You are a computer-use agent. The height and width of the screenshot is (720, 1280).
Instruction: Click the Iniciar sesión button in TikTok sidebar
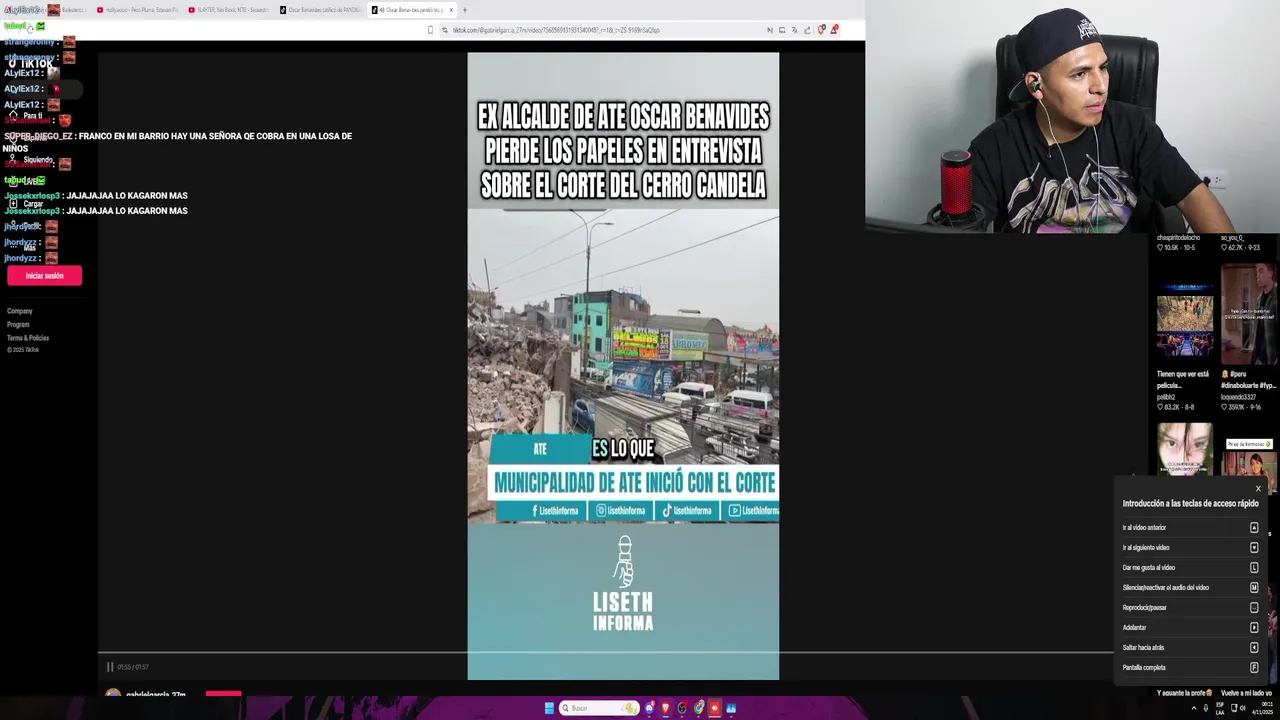tap(44, 276)
